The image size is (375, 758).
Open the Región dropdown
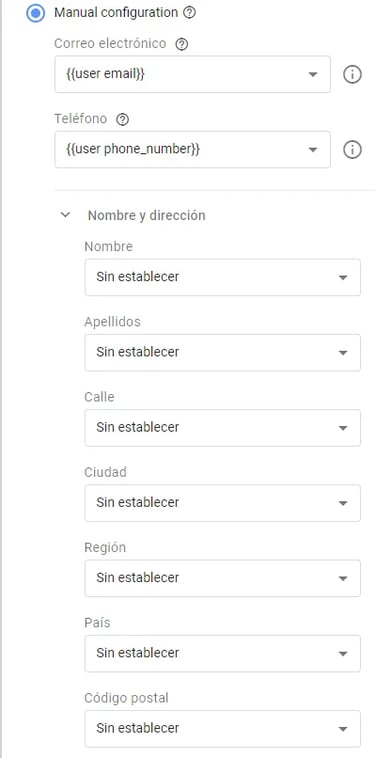click(x=222, y=578)
